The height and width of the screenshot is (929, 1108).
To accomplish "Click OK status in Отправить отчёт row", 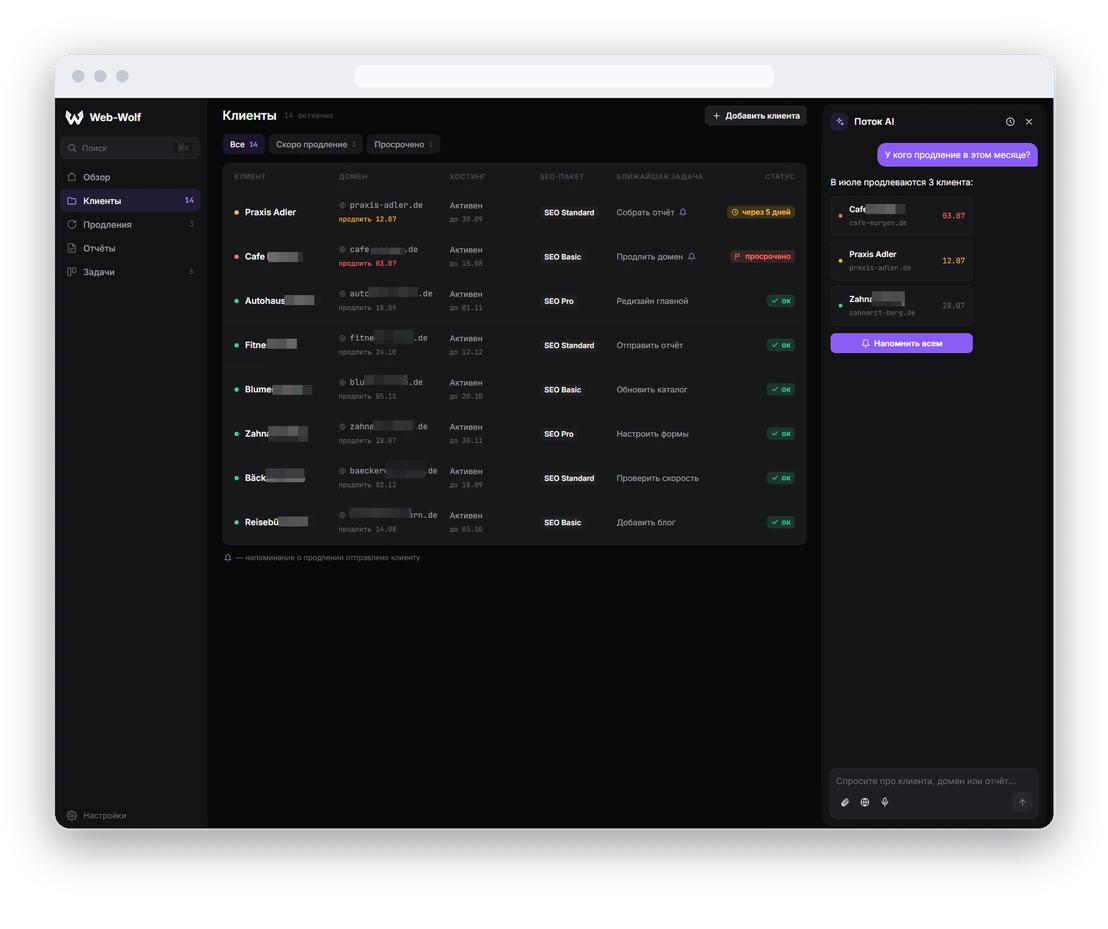I will point(780,345).
